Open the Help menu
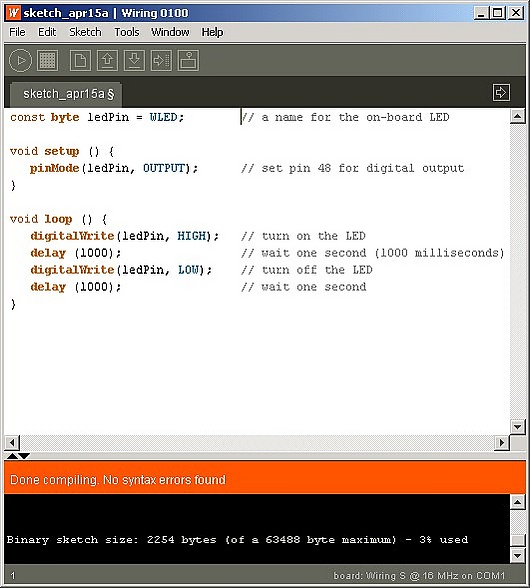Screen dimensions: 530x588 pyautogui.click(x=212, y=32)
